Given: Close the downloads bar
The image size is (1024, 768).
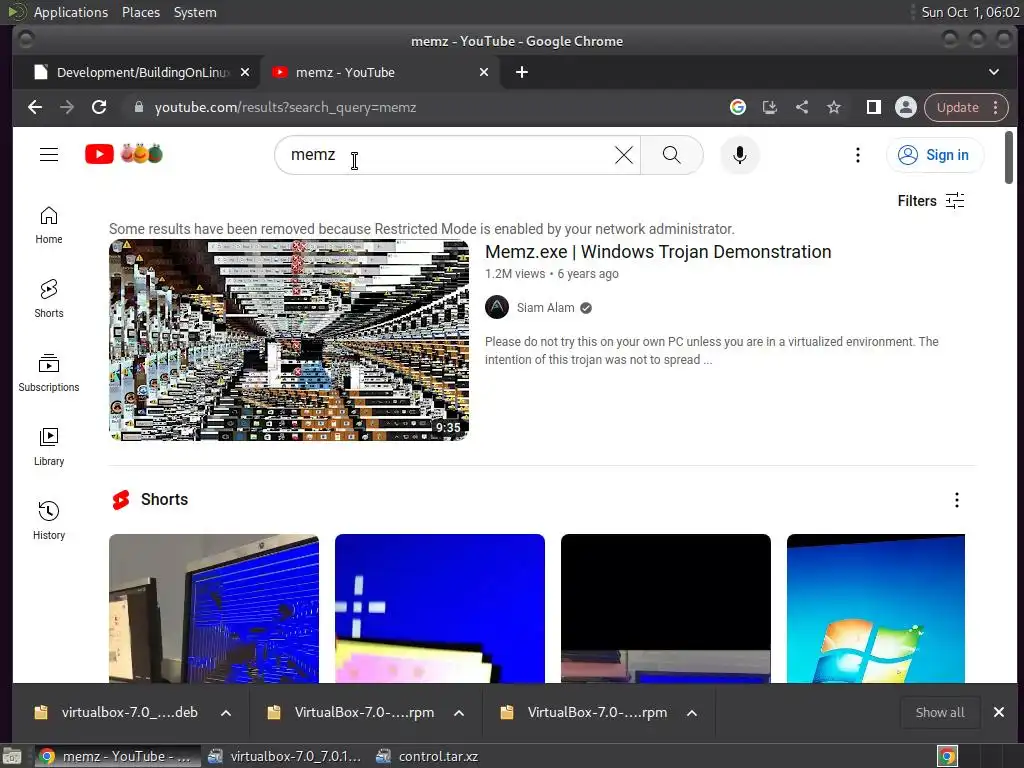Looking at the screenshot, I should (x=999, y=712).
